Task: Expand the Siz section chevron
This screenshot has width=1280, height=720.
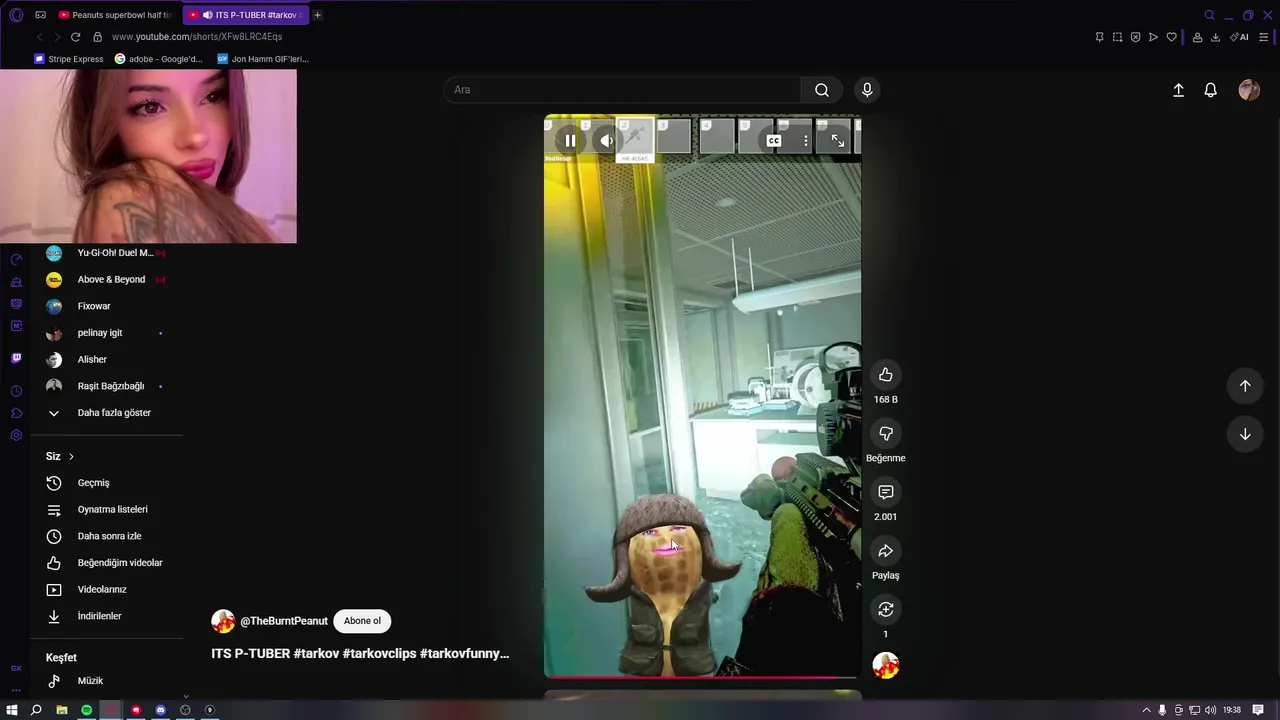Action: pyautogui.click(x=71, y=457)
